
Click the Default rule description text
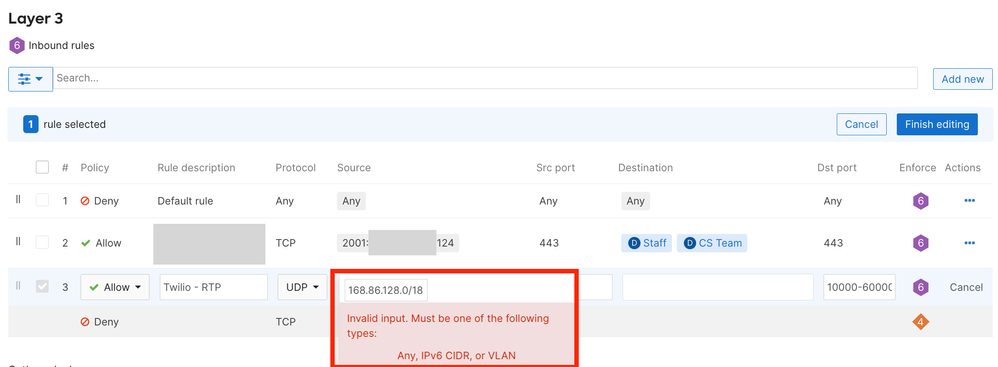[185, 201]
